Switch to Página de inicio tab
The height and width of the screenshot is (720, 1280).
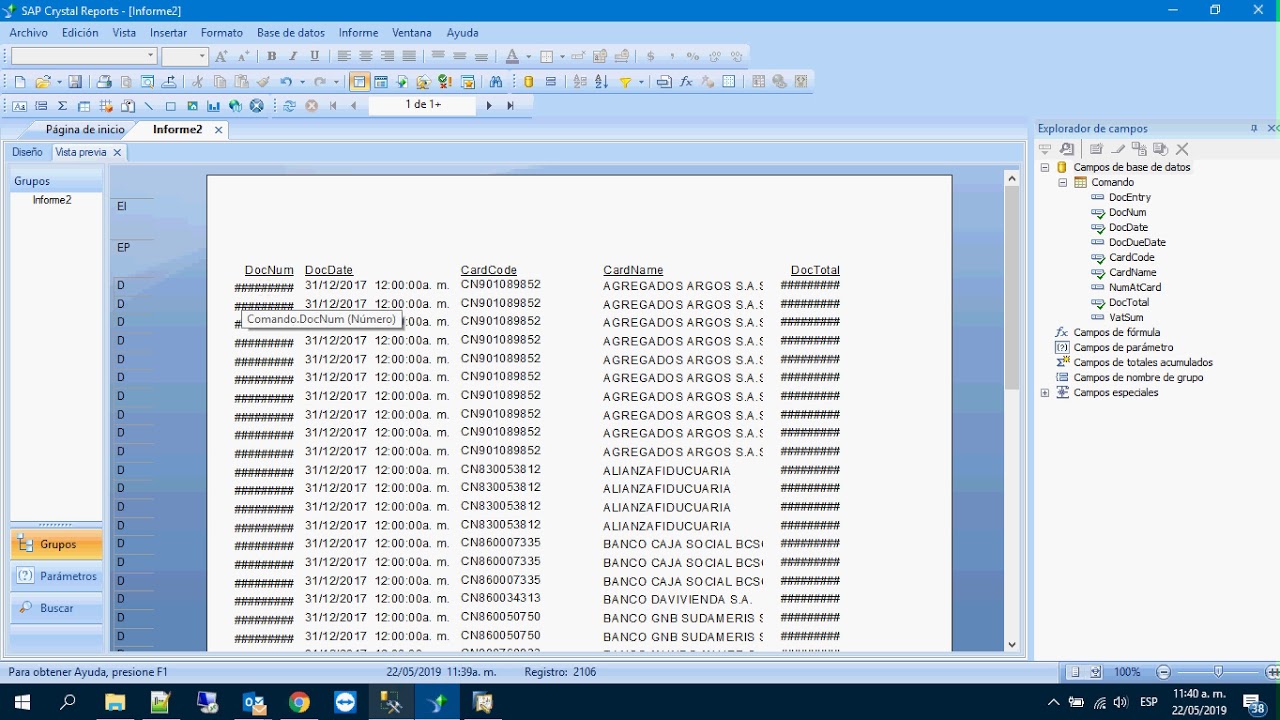85,130
